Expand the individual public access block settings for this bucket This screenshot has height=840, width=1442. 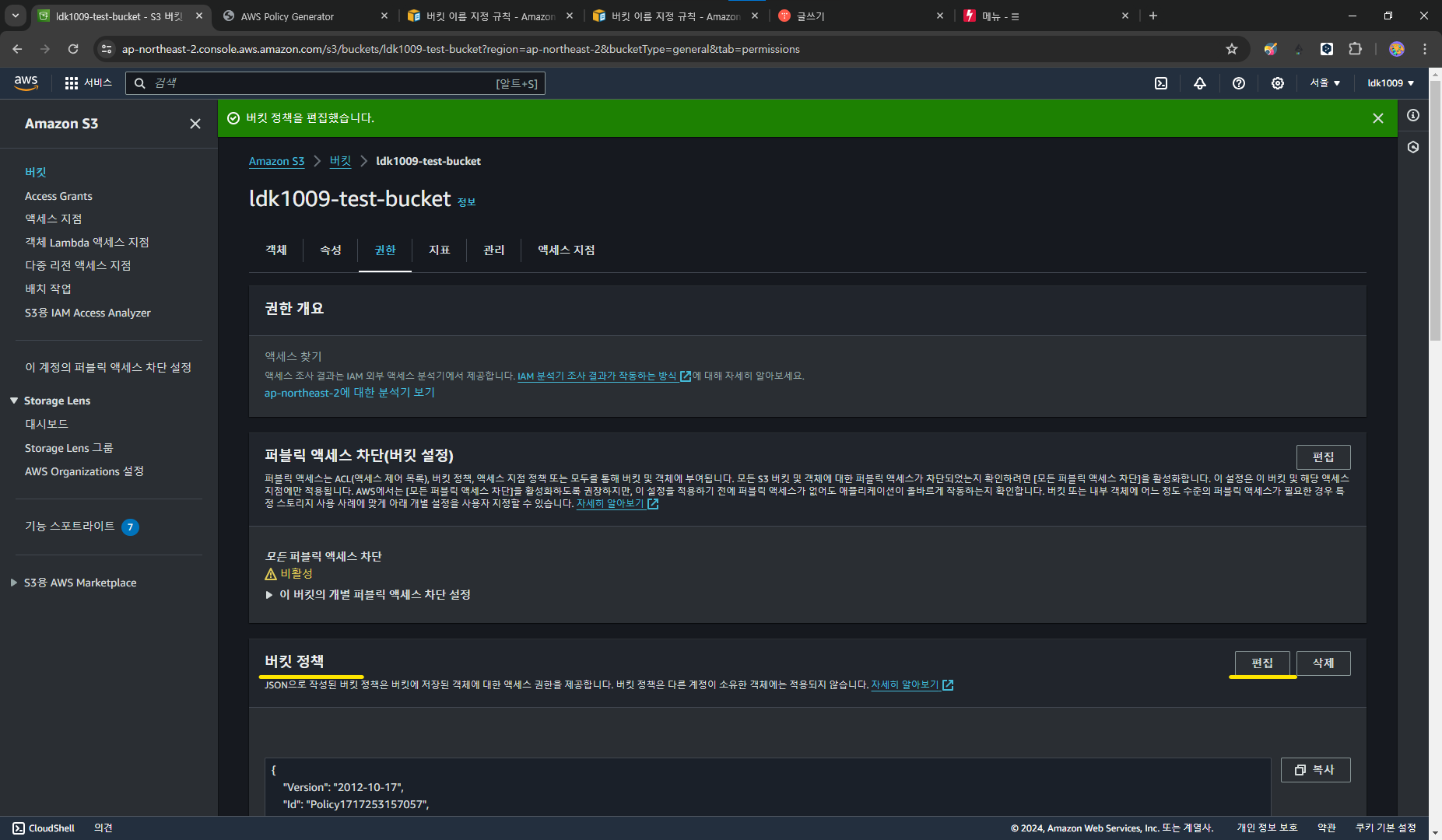pyautogui.click(x=368, y=595)
